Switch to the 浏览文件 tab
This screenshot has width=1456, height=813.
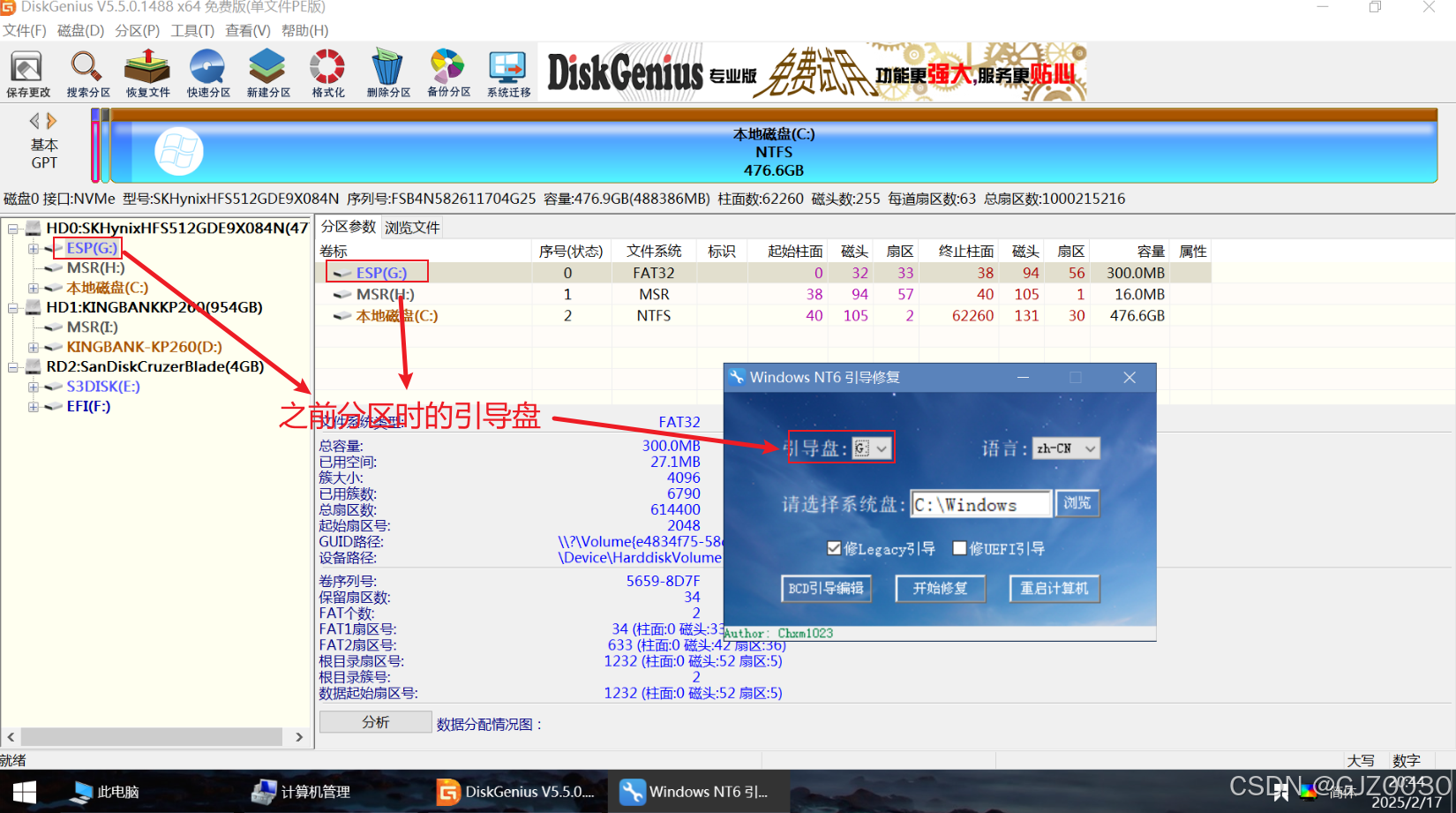(x=412, y=227)
